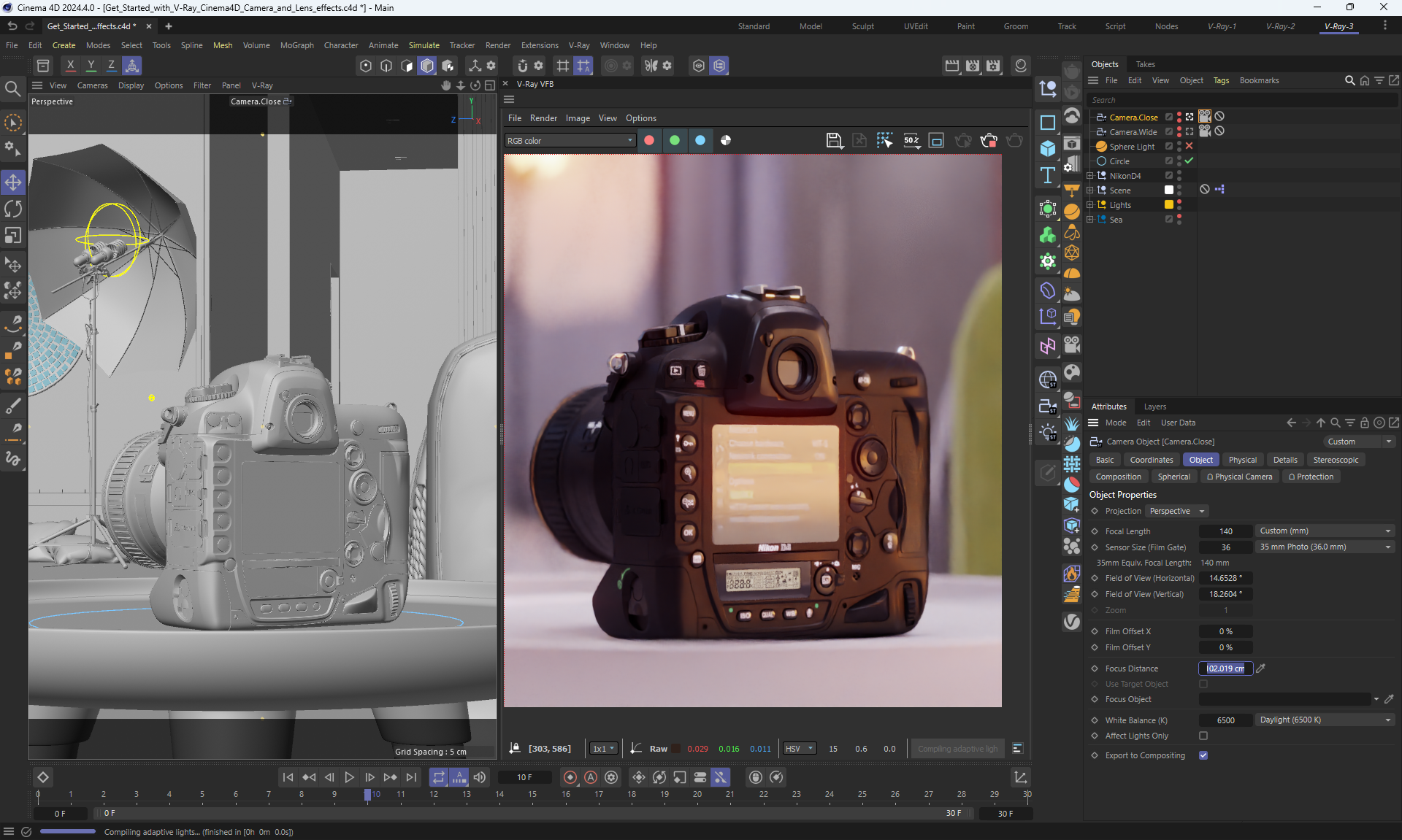The width and height of the screenshot is (1402, 840).
Task: Click the red channel button in VFB
Action: pyautogui.click(x=649, y=140)
